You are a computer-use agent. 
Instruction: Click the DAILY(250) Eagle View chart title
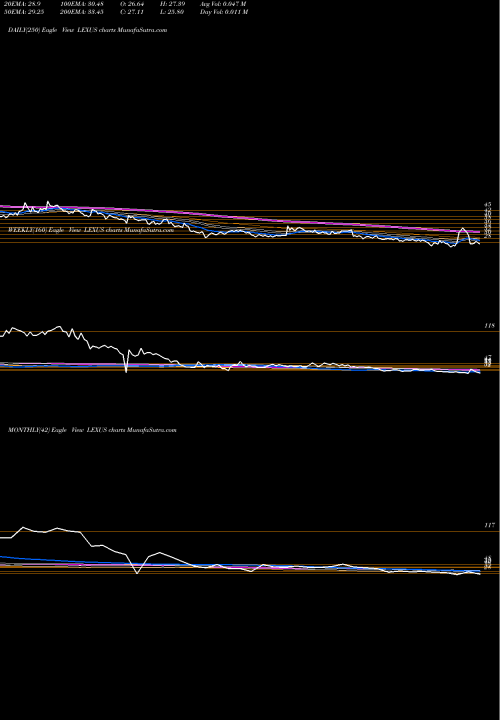(88, 30)
